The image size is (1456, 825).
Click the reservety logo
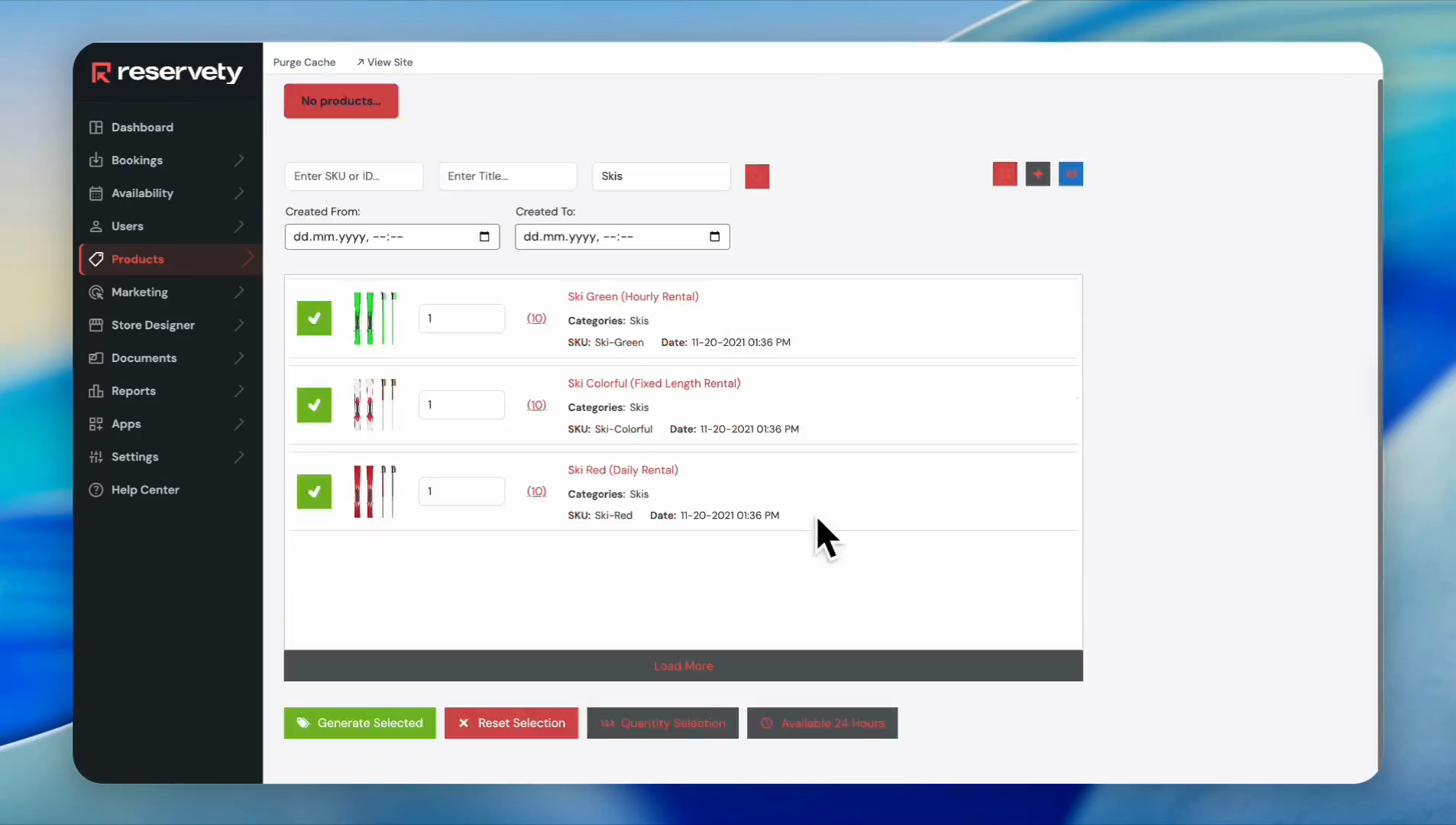pos(167,73)
